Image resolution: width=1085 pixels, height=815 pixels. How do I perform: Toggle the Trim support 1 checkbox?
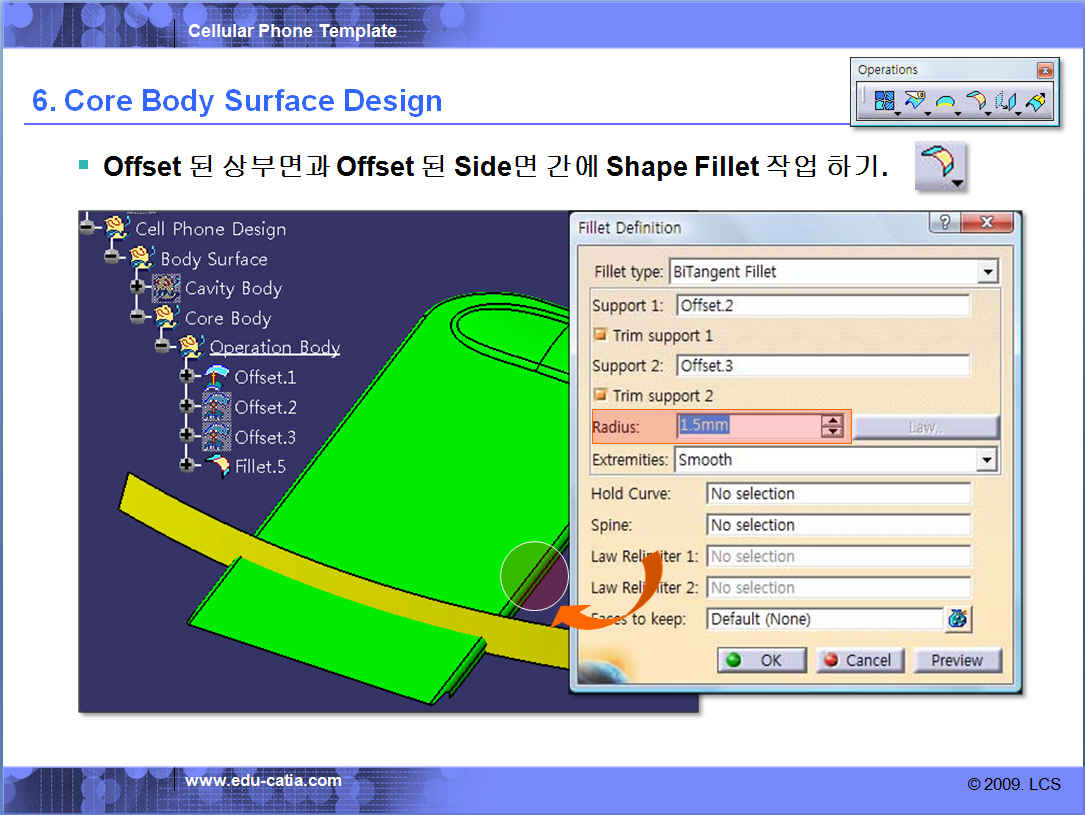(601, 336)
